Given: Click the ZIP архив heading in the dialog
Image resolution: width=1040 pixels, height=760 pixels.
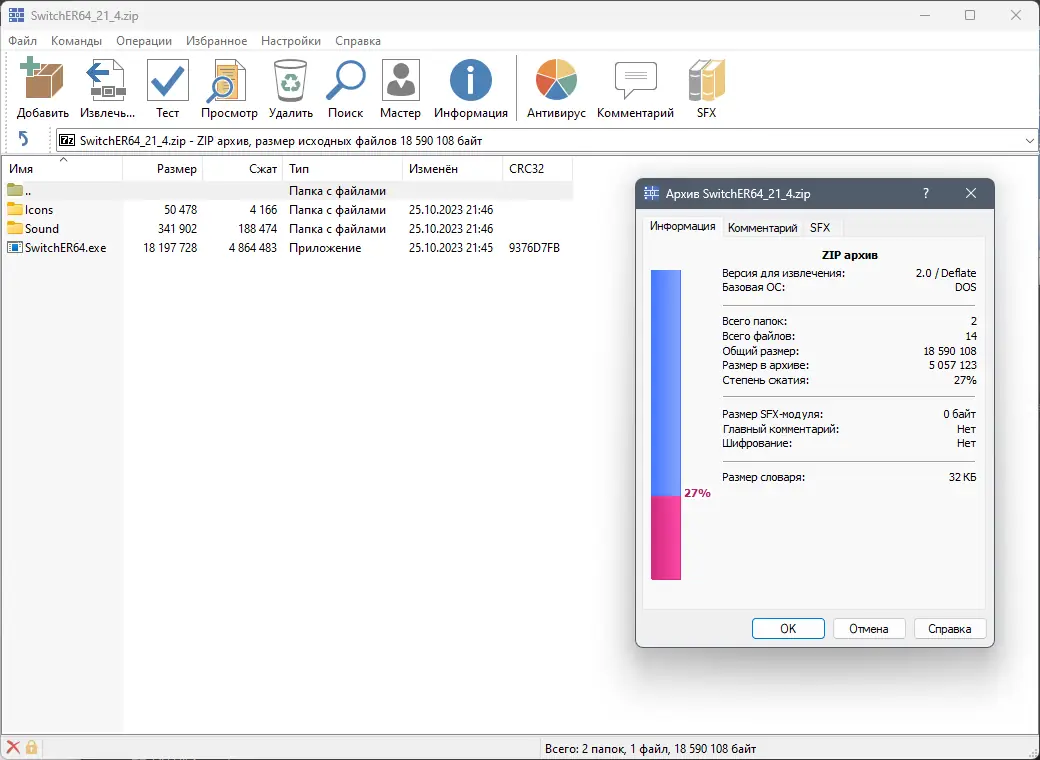Looking at the screenshot, I should click(x=849, y=255).
